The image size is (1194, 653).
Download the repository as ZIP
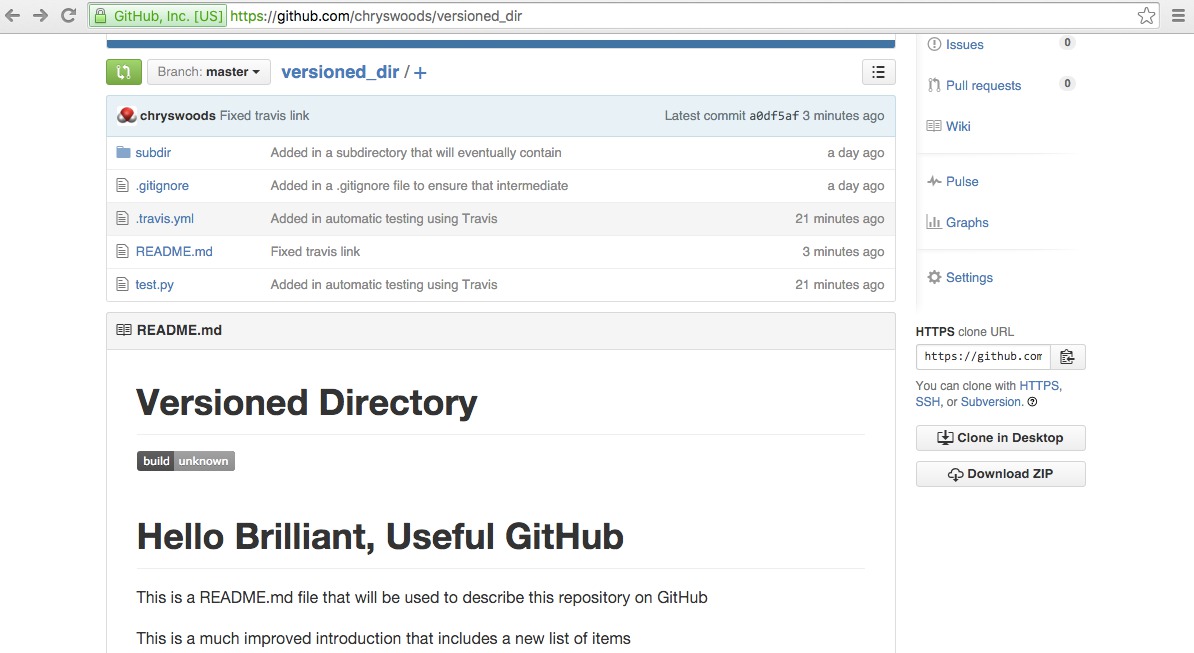[x=1000, y=473]
